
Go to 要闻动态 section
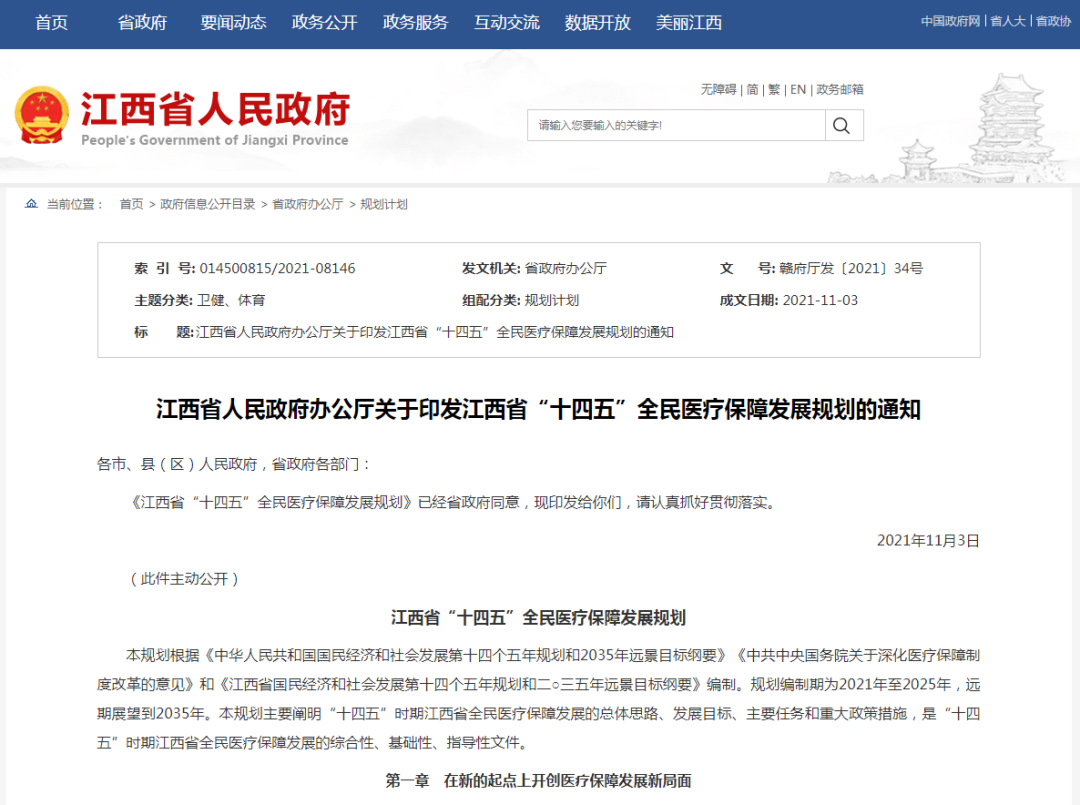click(x=233, y=23)
